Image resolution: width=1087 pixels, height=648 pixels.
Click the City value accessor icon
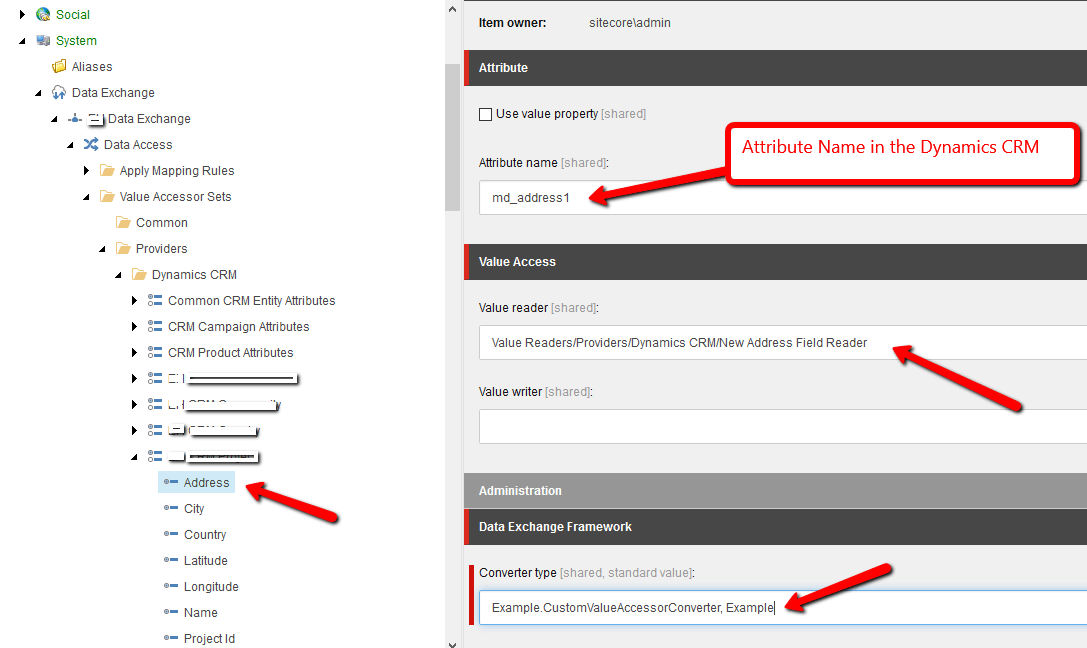pos(171,508)
